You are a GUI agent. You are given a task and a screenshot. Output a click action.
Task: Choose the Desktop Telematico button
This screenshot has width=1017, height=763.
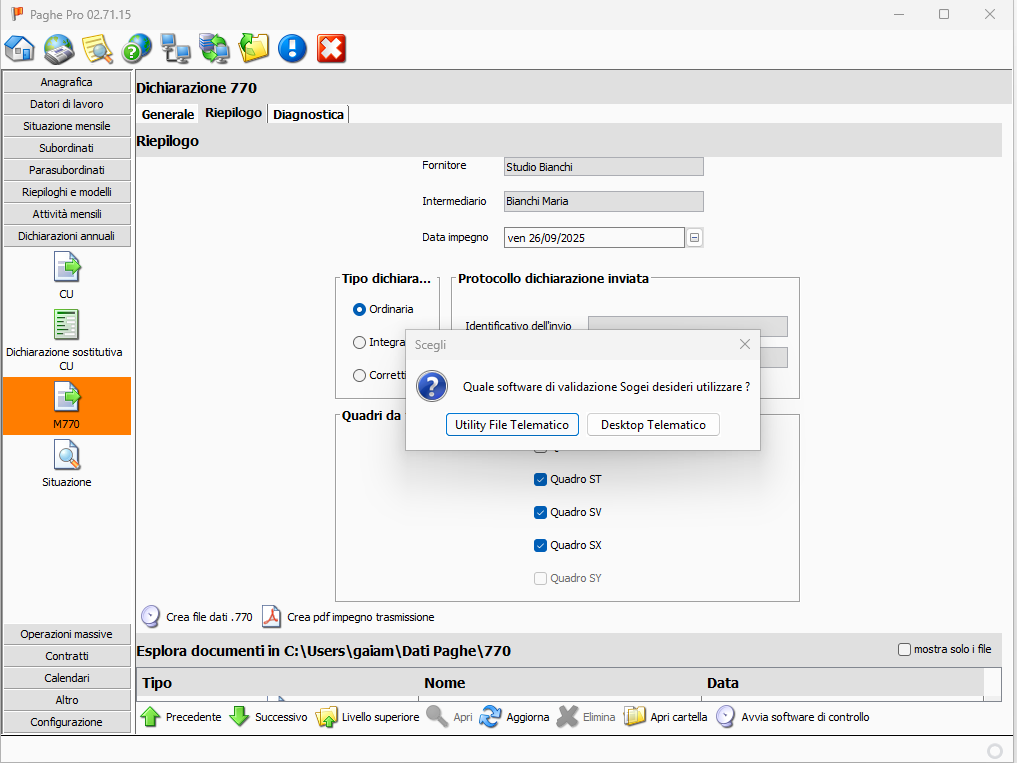click(x=653, y=425)
